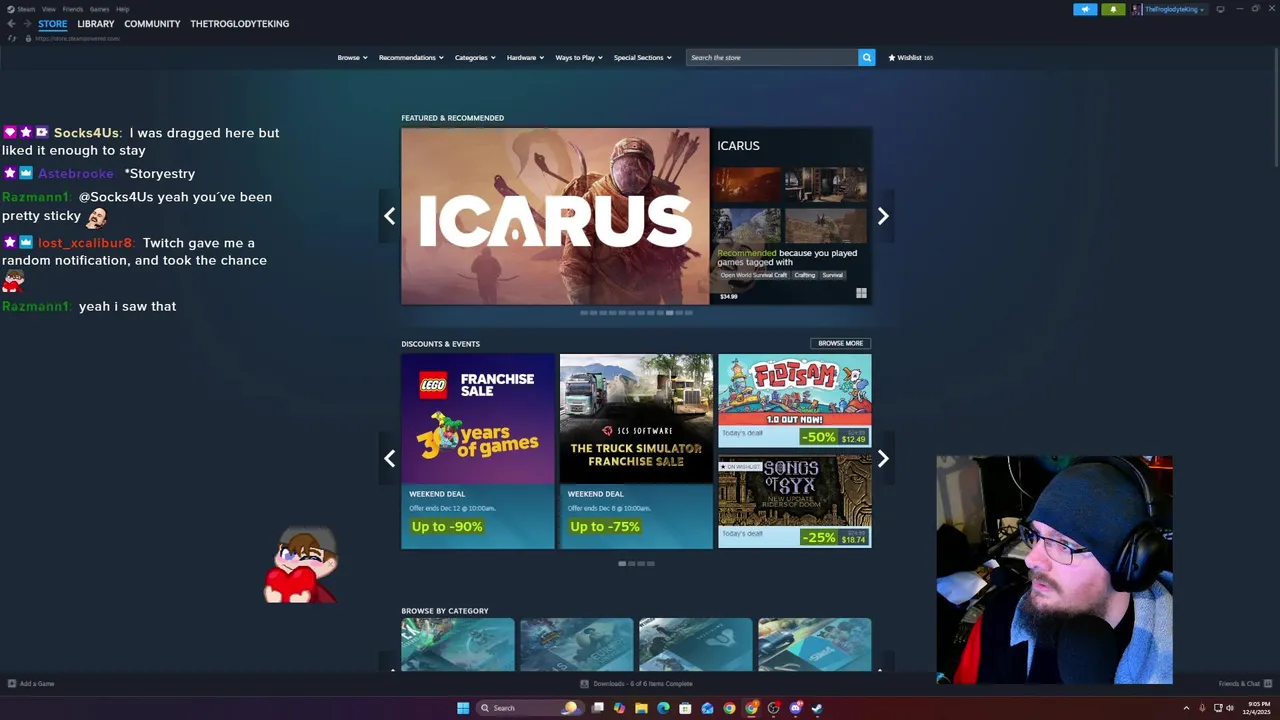This screenshot has width=1280, height=720.
Task: Click the store URL in address bar
Action: click(77, 38)
